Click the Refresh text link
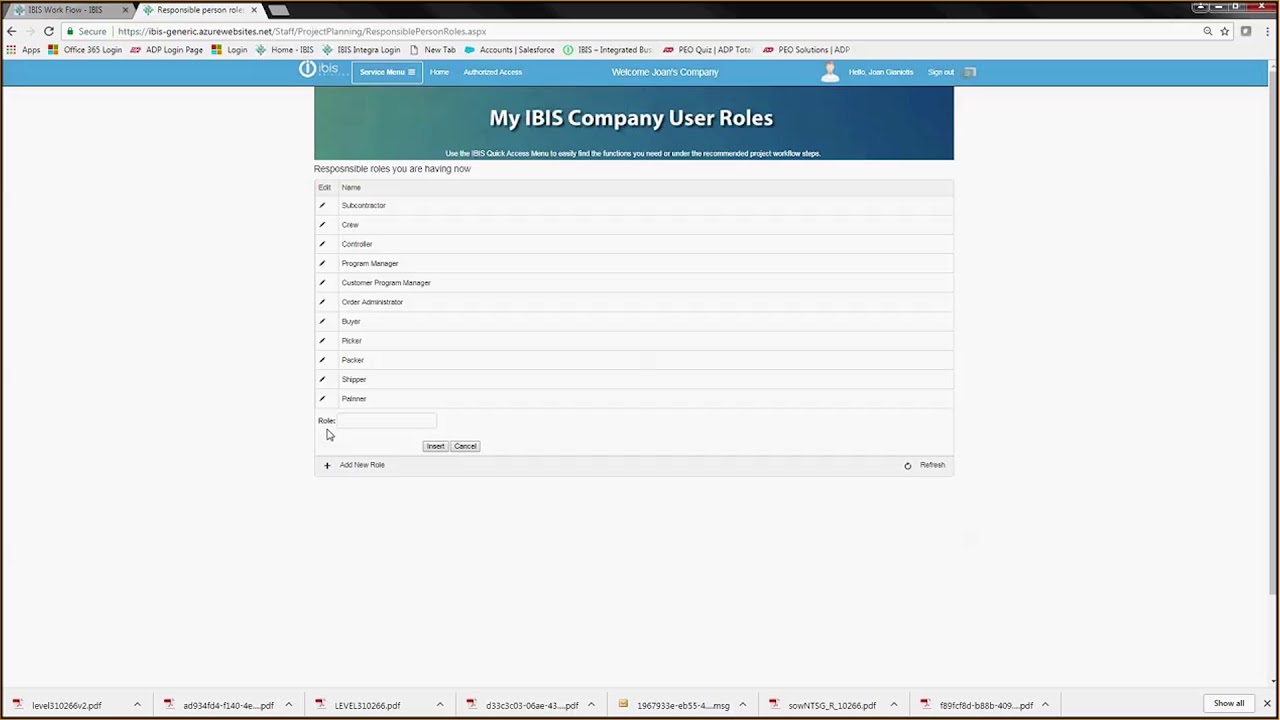 coord(932,465)
